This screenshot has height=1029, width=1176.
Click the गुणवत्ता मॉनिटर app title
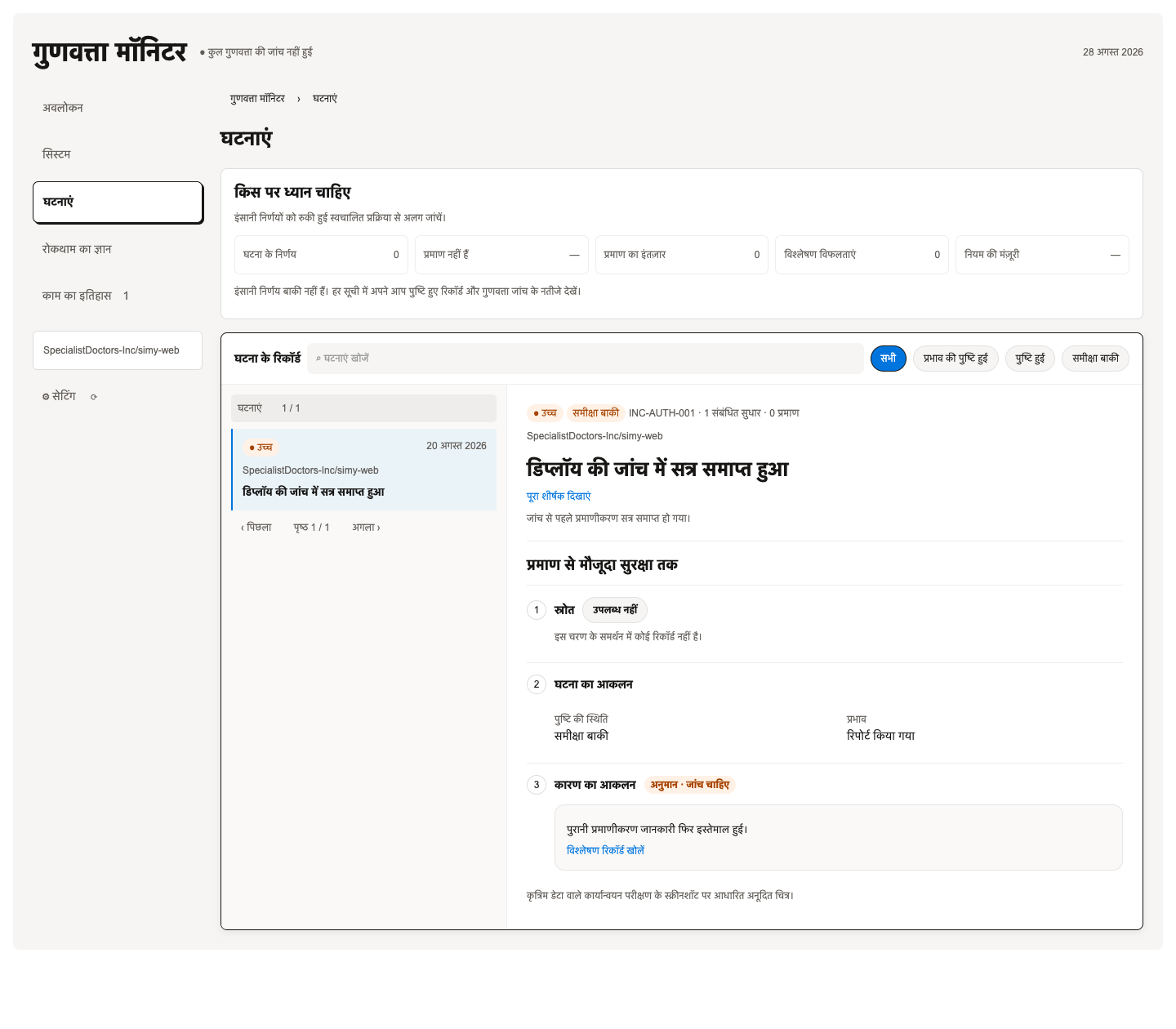pyautogui.click(x=110, y=52)
